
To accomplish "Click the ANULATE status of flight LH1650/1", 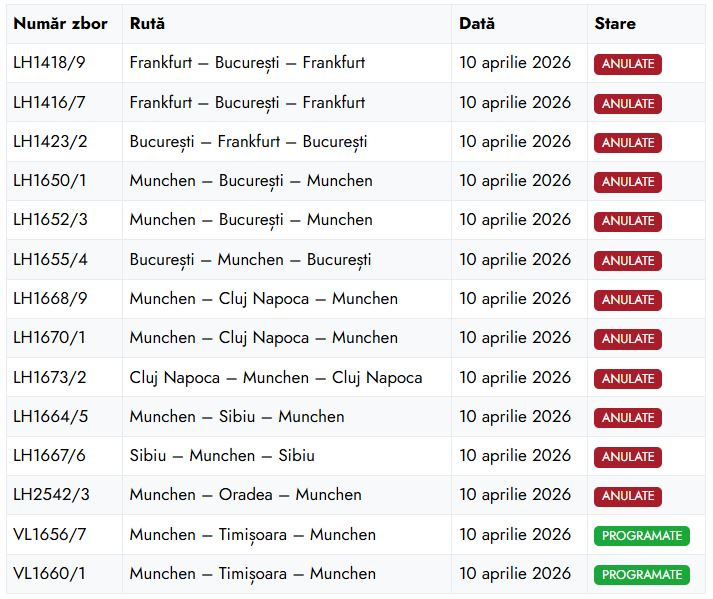I will [628, 182].
